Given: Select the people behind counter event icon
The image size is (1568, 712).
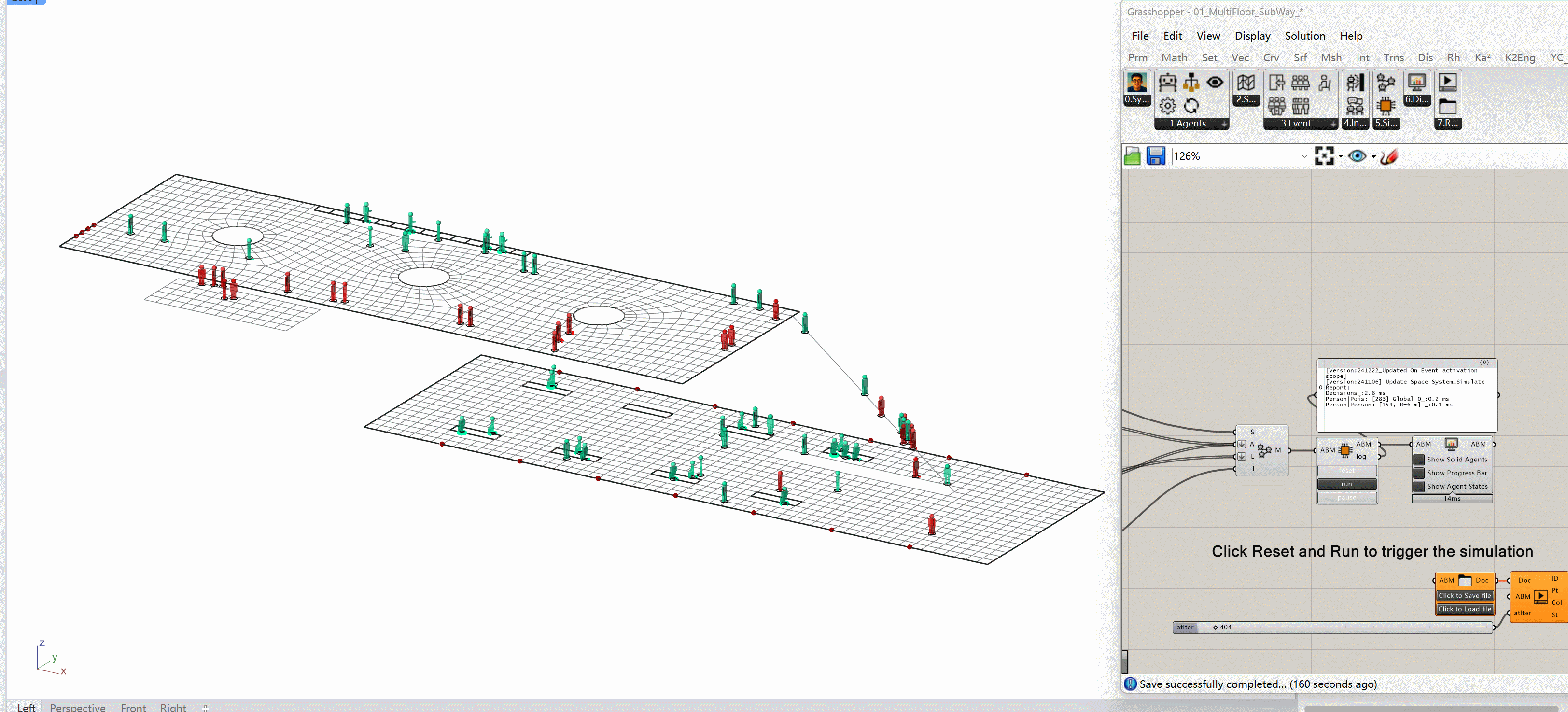Looking at the screenshot, I should (x=1300, y=106).
